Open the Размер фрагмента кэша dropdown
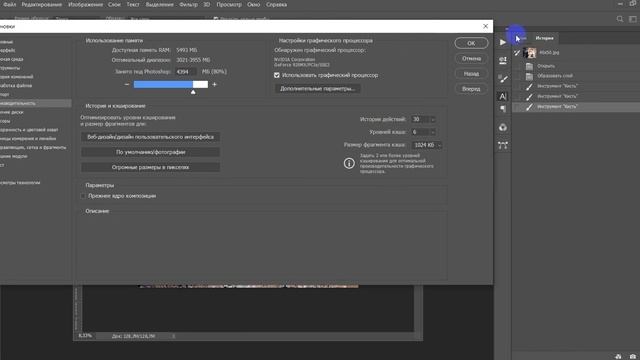Image resolution: width=640 pixels, height=360 pixels. pos(427,145)
